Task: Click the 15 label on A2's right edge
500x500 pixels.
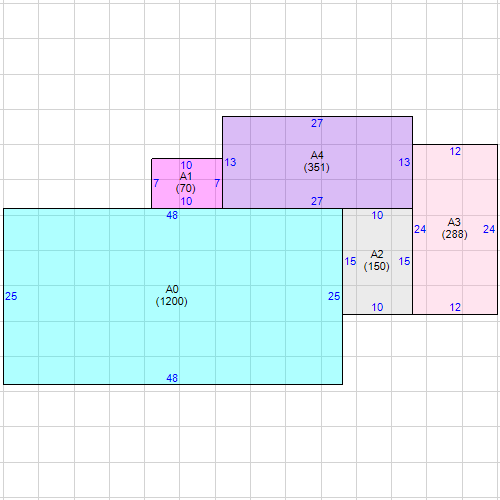Action: (x=404, y=261)
